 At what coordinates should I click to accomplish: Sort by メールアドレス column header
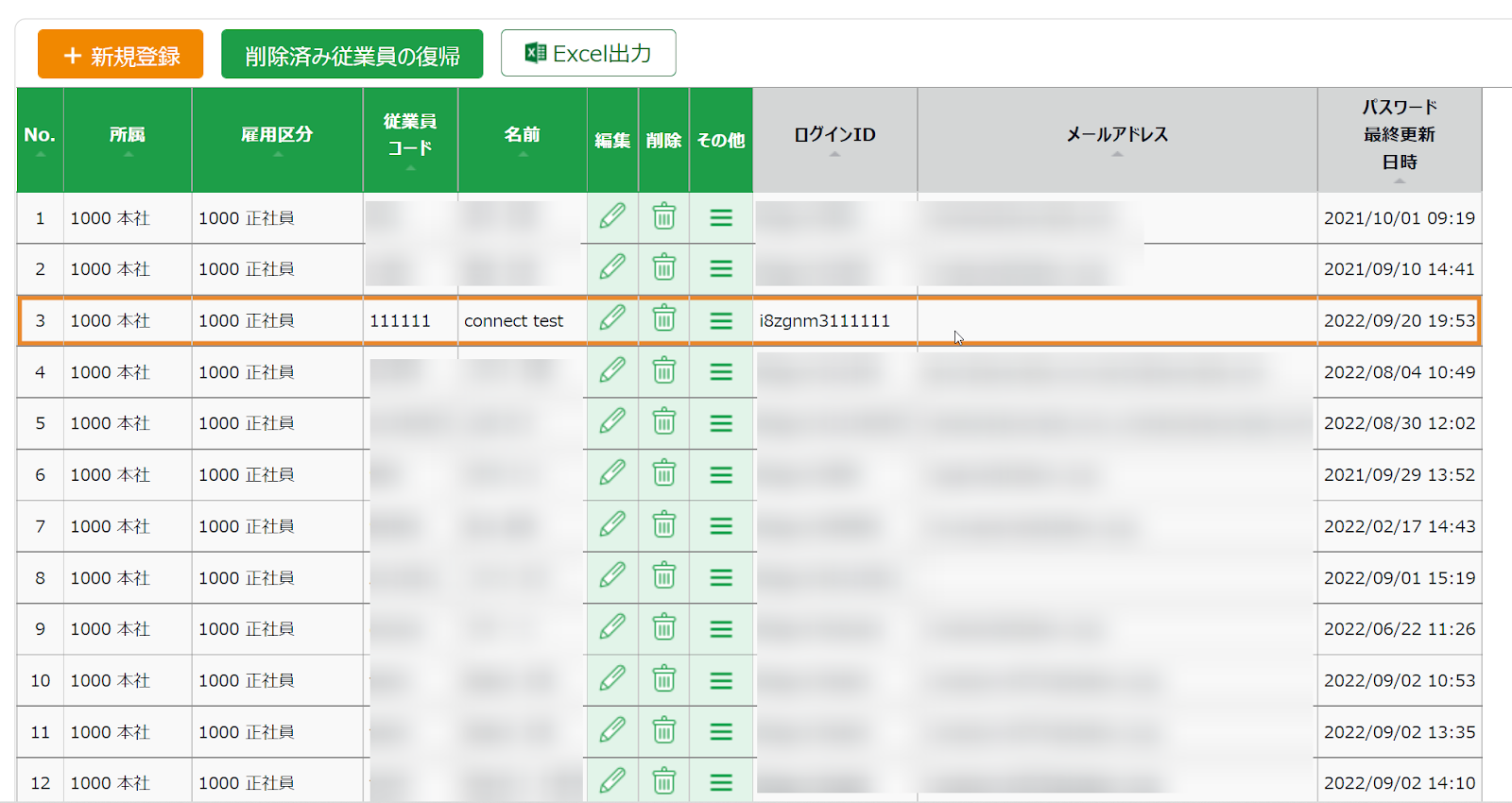(x=1117, y=140)
